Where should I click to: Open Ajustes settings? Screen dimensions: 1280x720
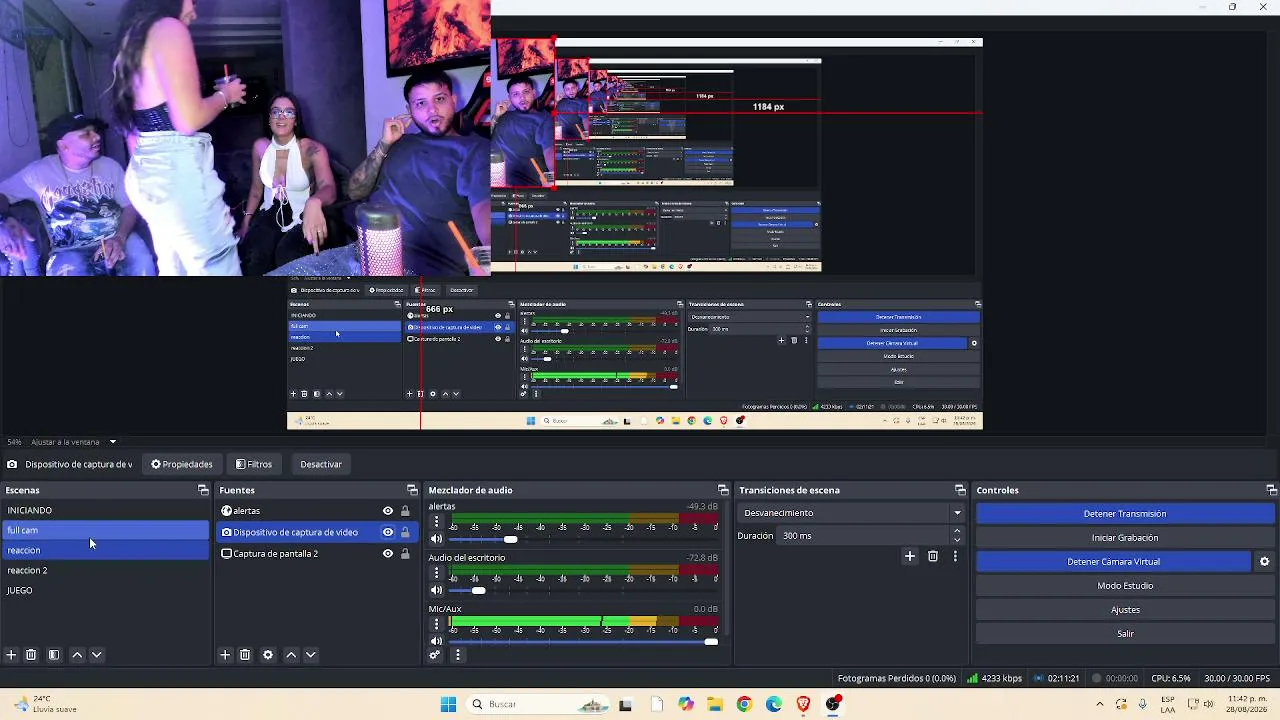pos(1125,610)
